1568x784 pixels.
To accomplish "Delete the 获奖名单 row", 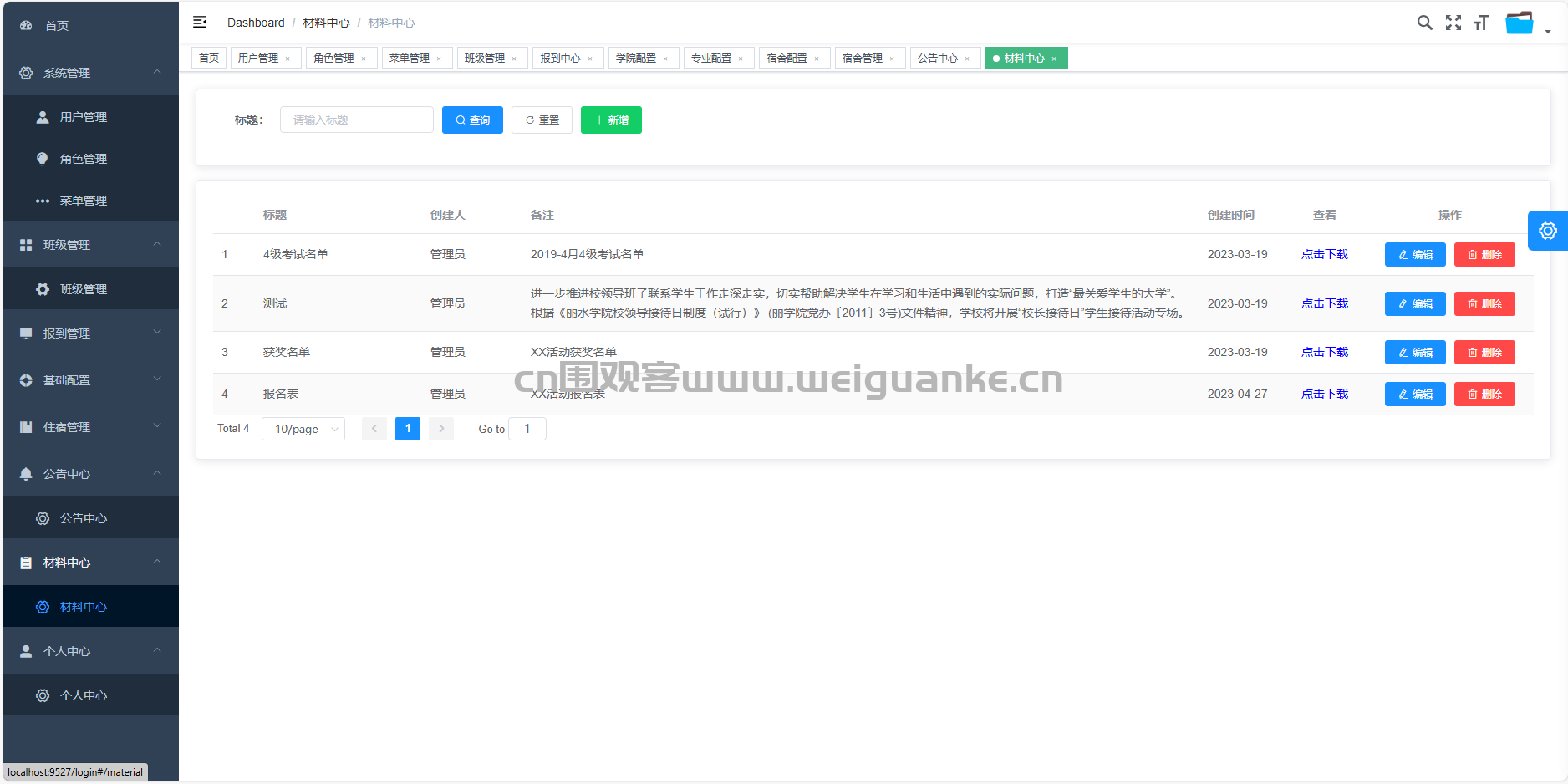I will pos(1484,352).
